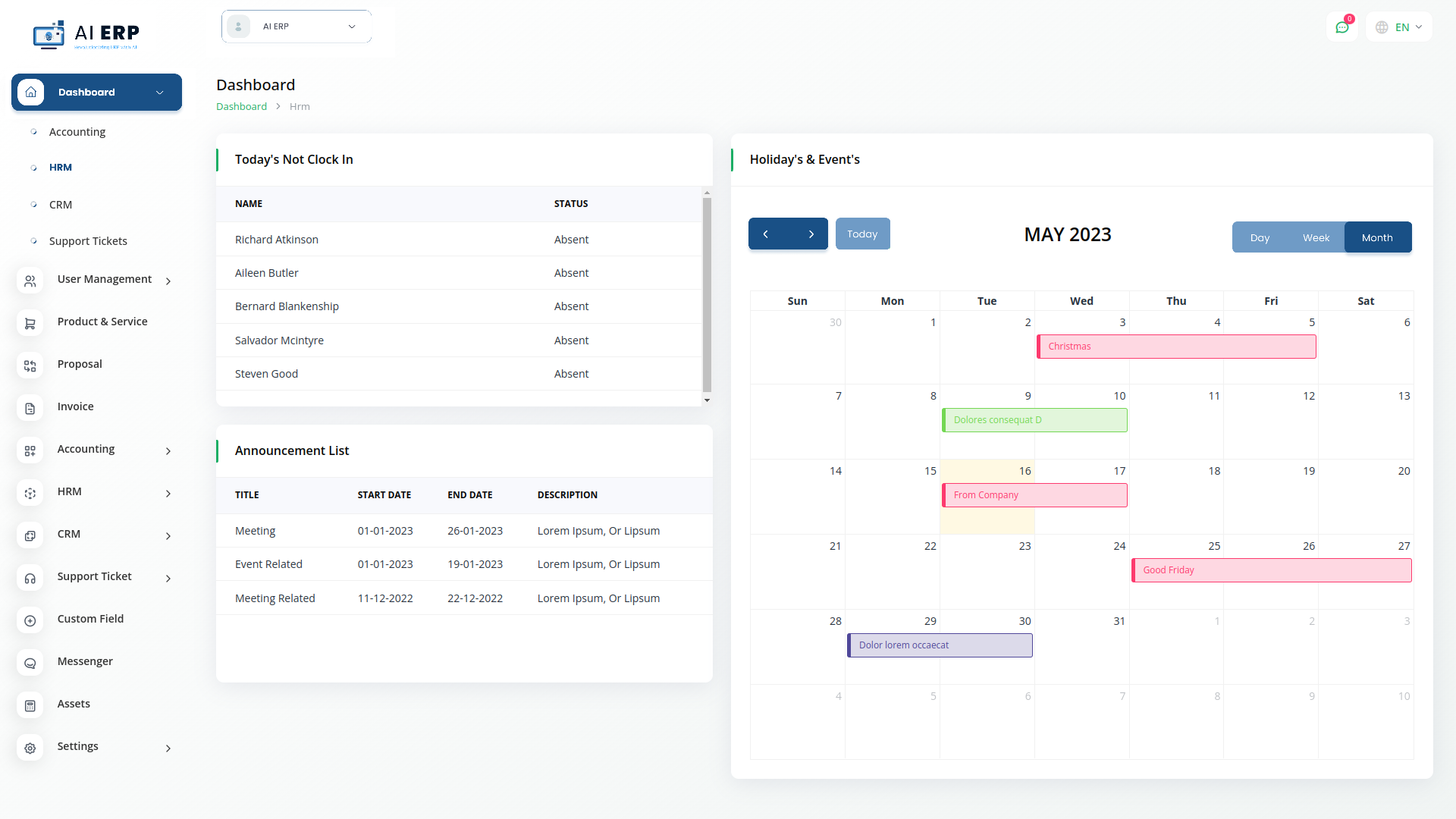Click the pink Christmas event bar

tap(1175, 347)
